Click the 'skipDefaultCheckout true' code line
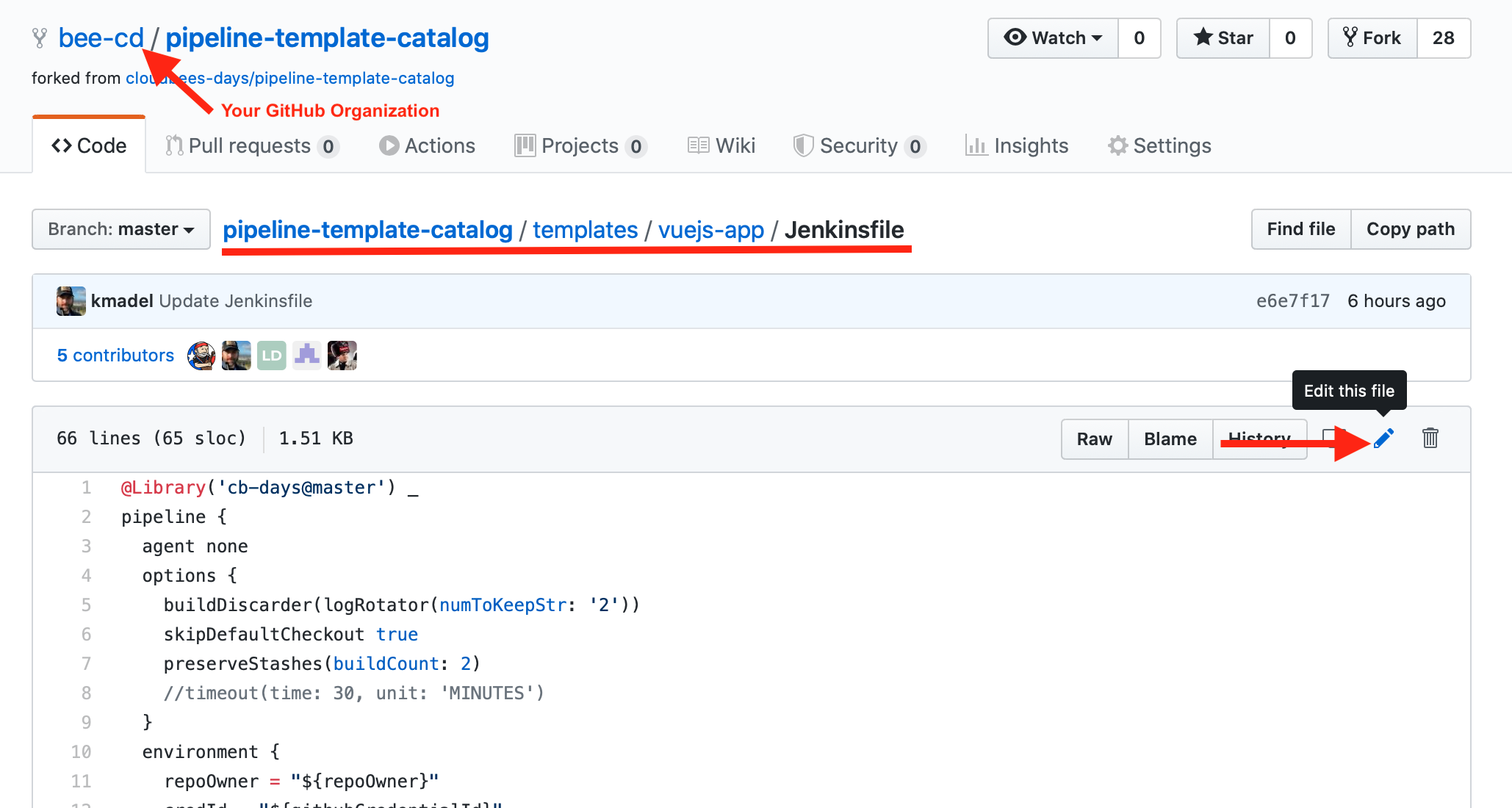The height and width of the screenshot is (808, 1512). [x=291, y=635]
